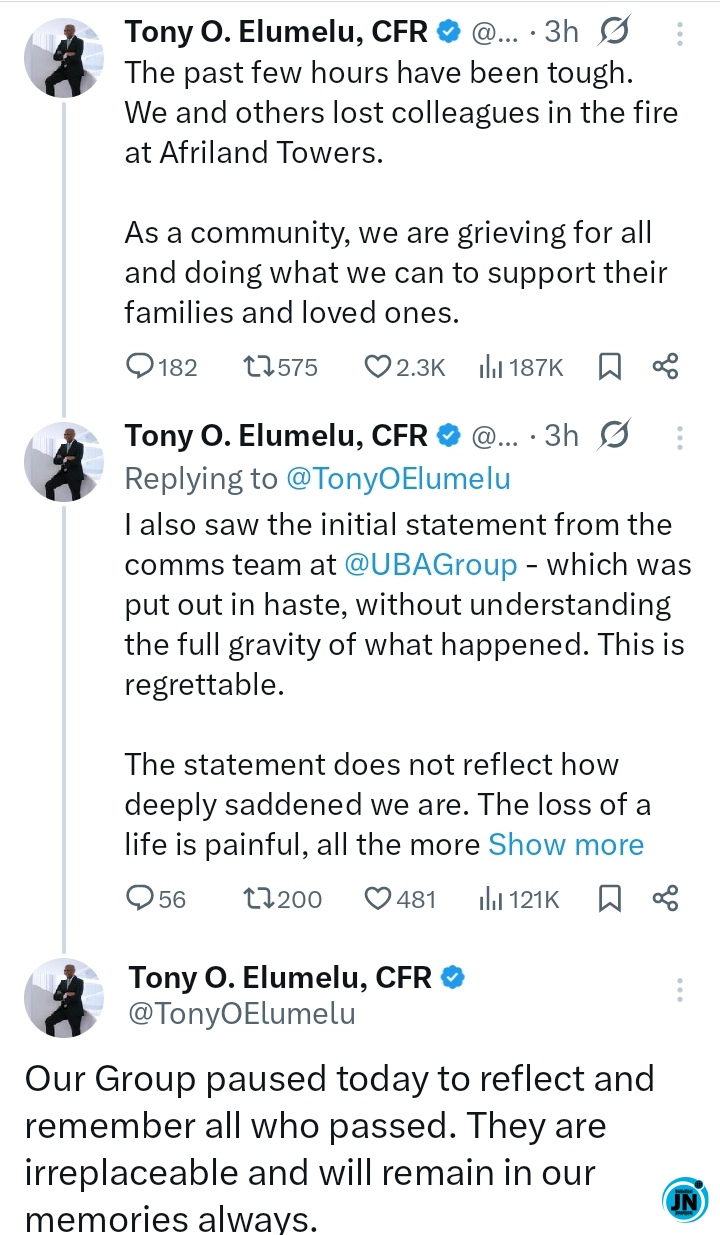Screen dimensions: 720x1235
Task: Share the first tweet
Action: (x=666, y=368)
